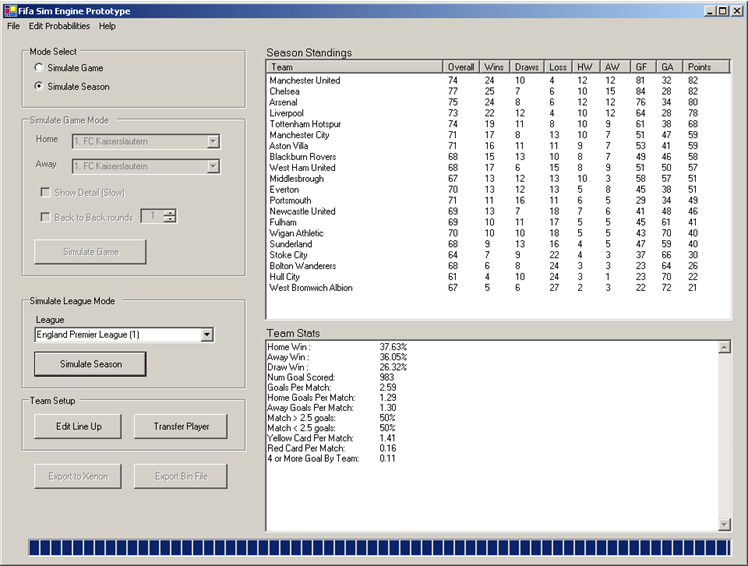This screenshot has width=748, height=566.
Task: Click the Num Goal Scored stat line
Action: (331, 377)
